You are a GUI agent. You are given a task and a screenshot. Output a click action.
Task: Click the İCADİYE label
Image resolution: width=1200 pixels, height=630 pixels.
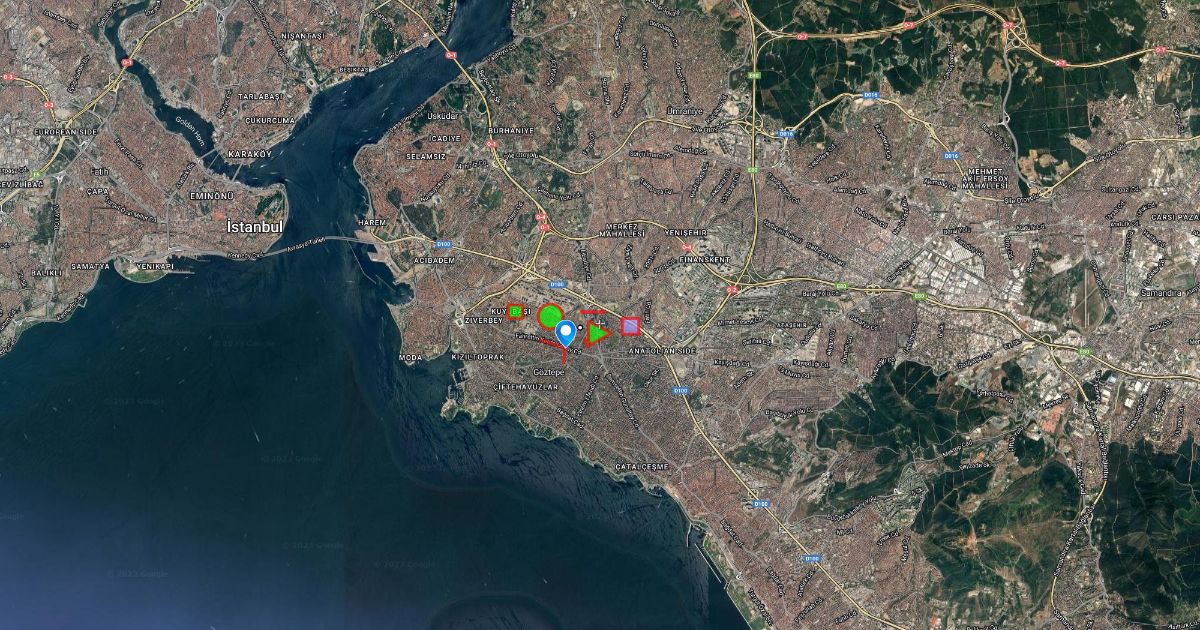[444, 138]
